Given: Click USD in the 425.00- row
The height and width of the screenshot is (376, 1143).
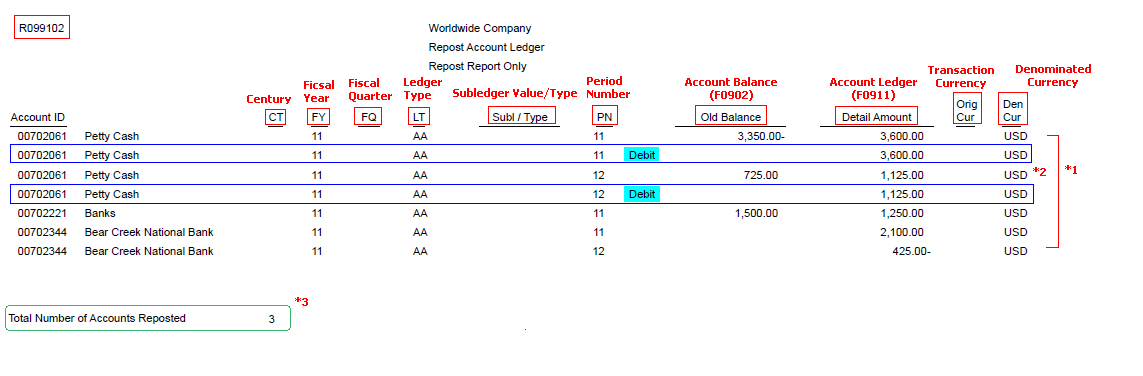Looking at the screenshot, I should [1015, 251].
